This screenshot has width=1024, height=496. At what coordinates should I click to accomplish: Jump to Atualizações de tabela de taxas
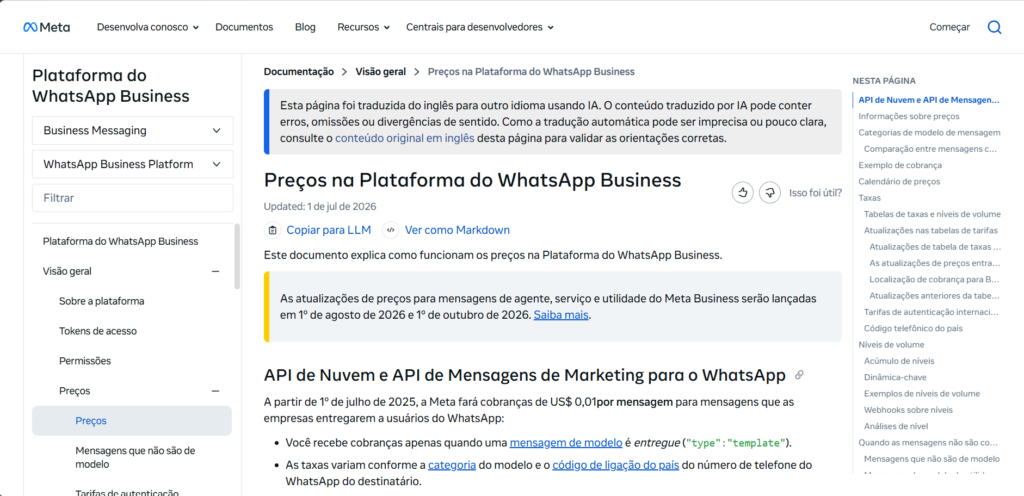click(x=935, y=247)
